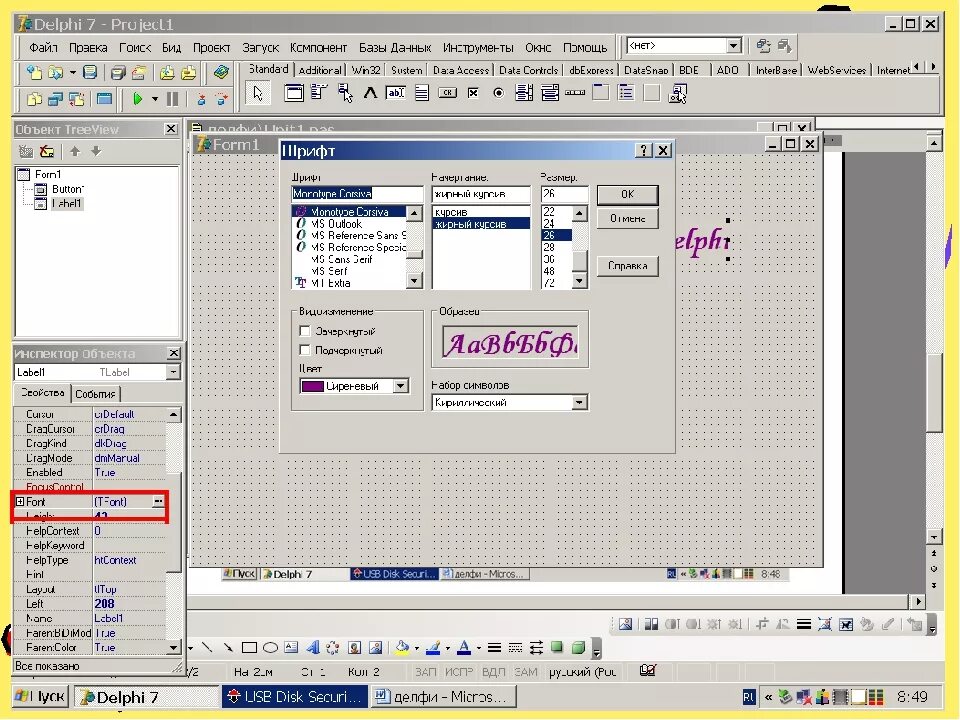This screenshot has height=720, width=960.
Task: Select Form1 in the Object TreeView
Action: click(47, 174)
